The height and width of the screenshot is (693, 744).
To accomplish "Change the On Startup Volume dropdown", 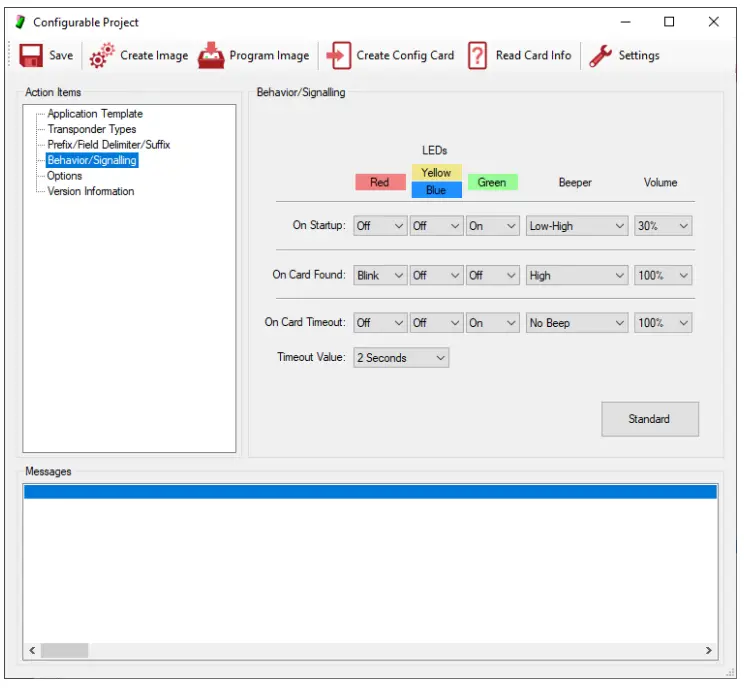I will point(663,226).
